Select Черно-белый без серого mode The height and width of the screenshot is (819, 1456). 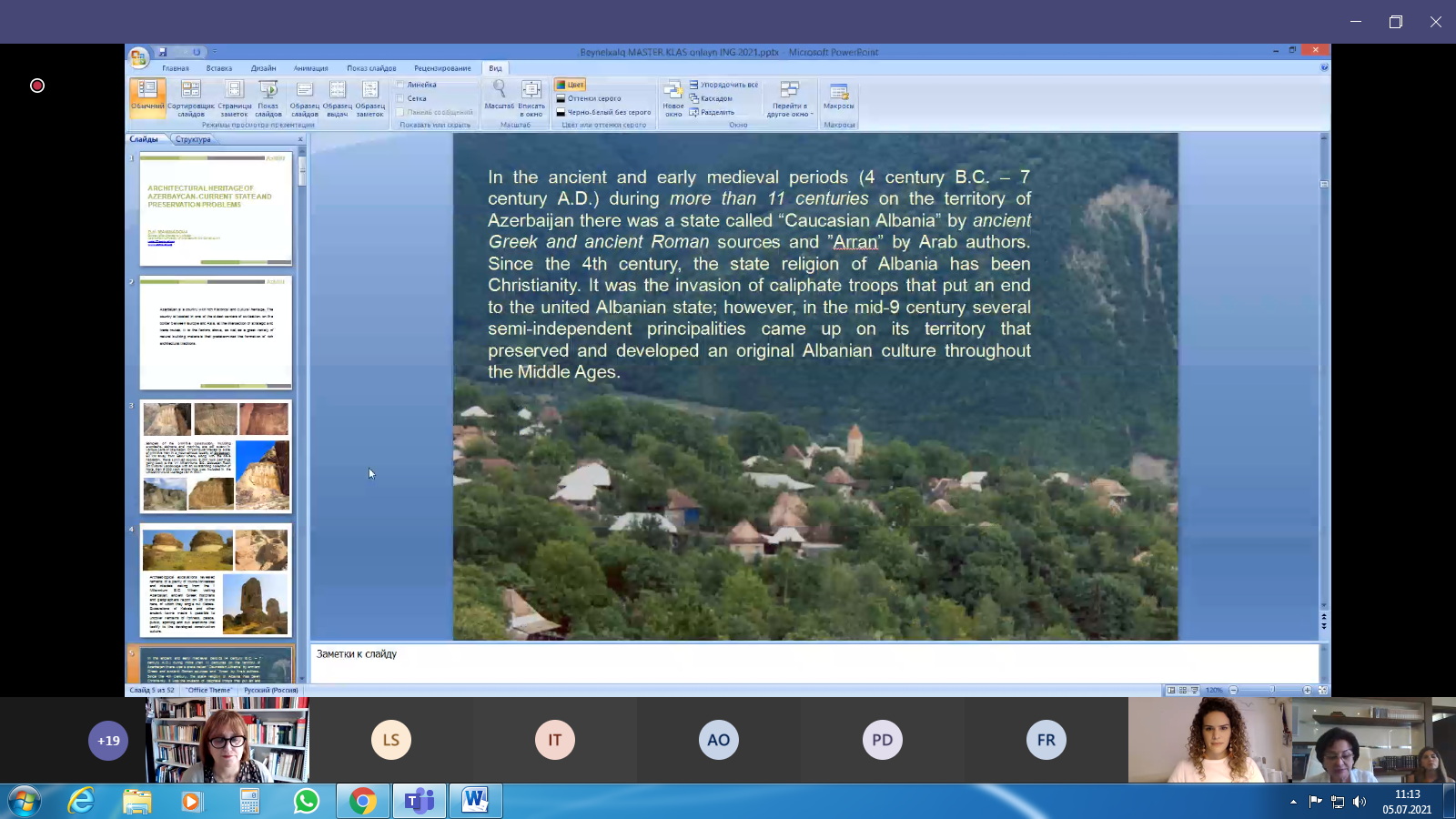(603, 112)
